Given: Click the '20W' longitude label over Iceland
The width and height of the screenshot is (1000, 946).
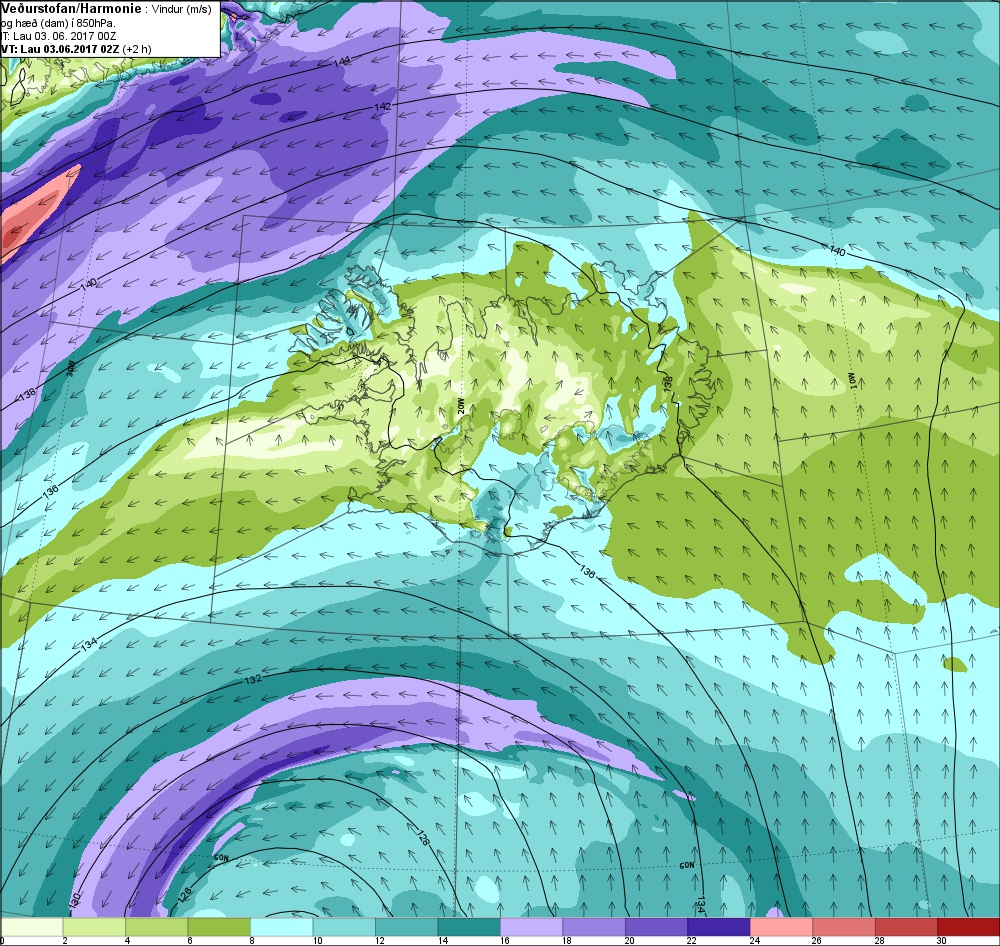Looking at the screenshot, I should tap(462, 407).
